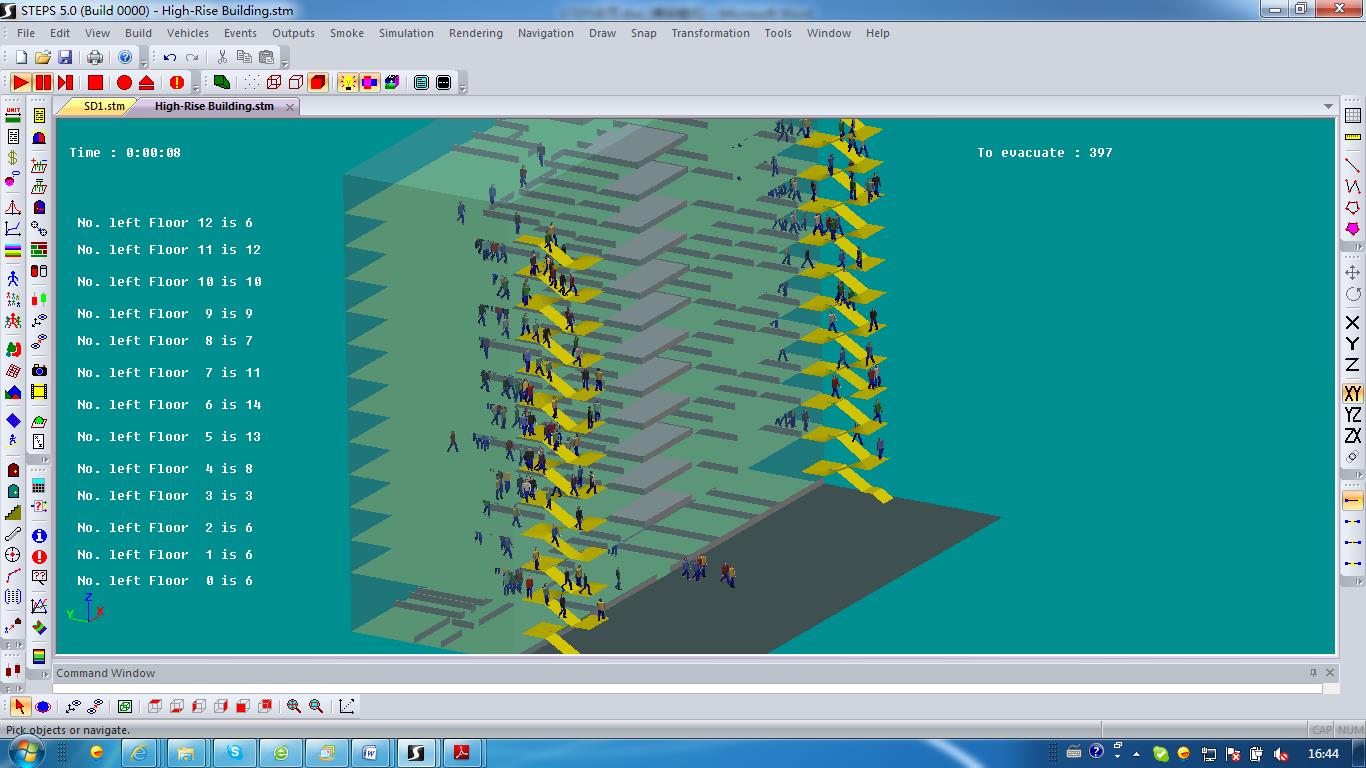Close the High-Rise Building.stm tab

[290, 107]
